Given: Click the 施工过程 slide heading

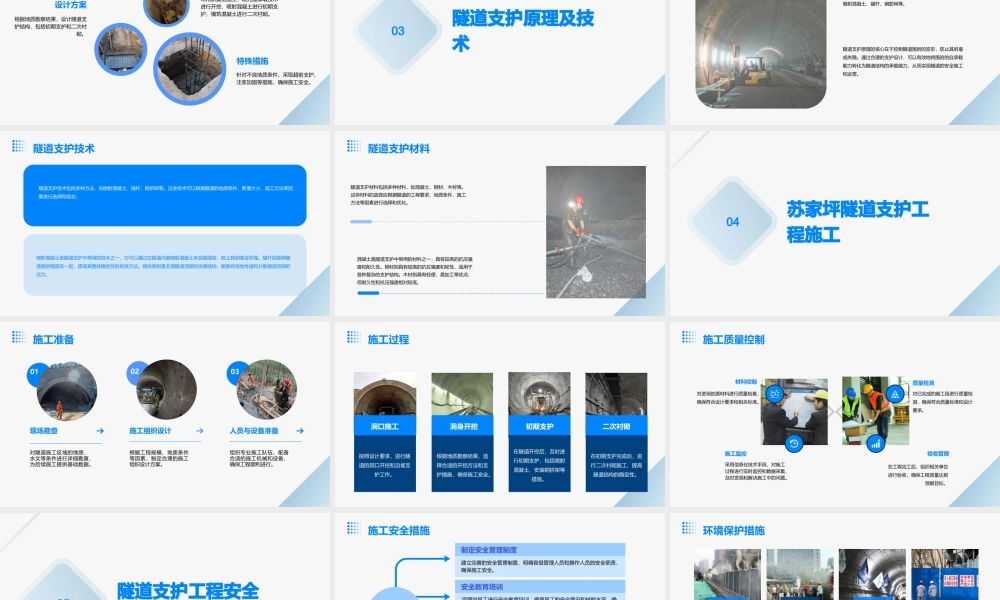Looking at the screenshot, I should point(388,339).
